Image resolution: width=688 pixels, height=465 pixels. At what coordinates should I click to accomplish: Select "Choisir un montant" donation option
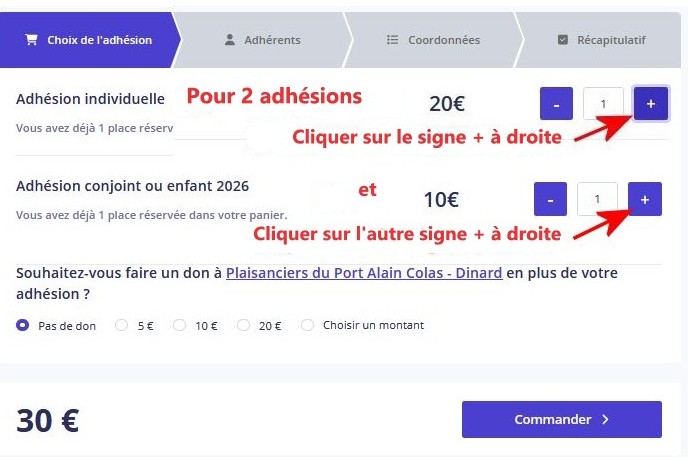308,325
